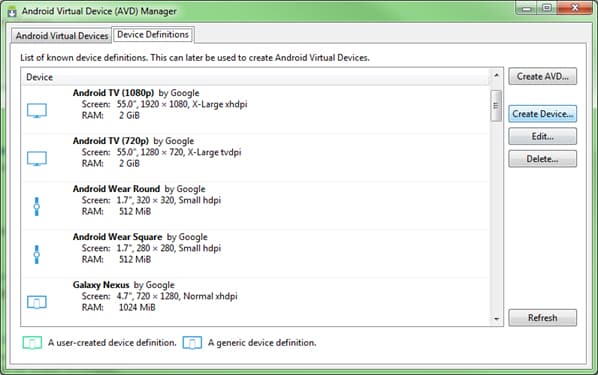Click the Galaxy Nexus phone icon
This screenshot has width=598, height=375.
coord(37,302)
